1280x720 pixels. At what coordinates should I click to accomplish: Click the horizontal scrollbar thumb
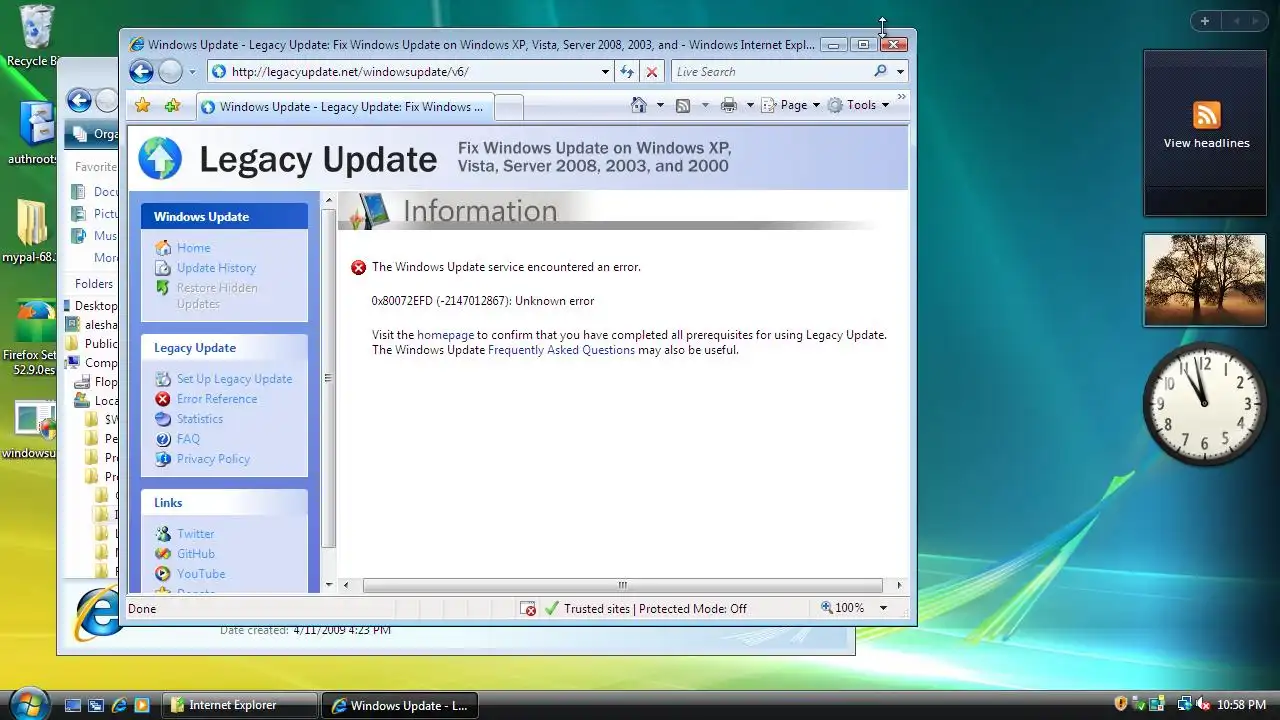point(622,585)
